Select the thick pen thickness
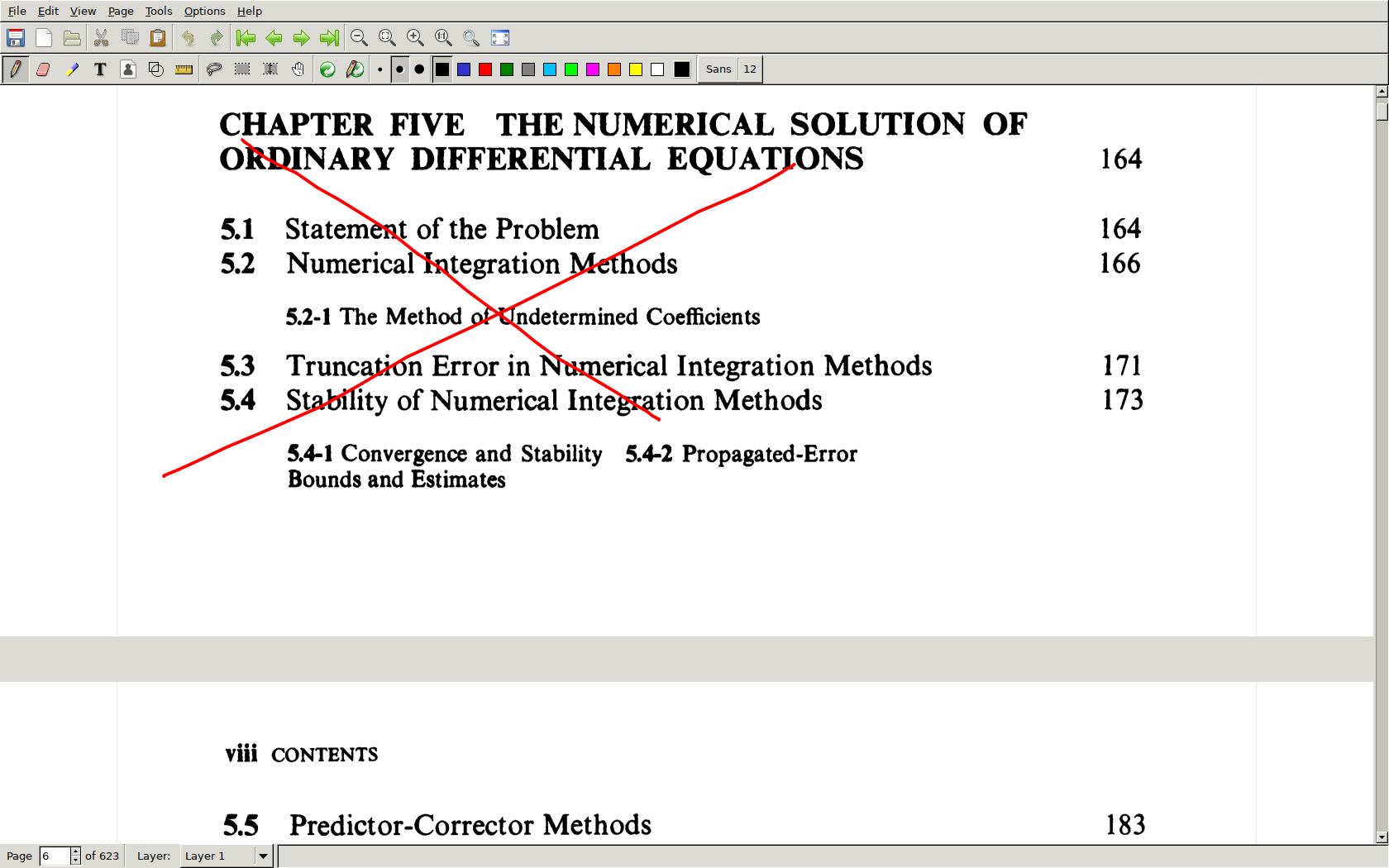1389x868 pixels. [419, 69]
